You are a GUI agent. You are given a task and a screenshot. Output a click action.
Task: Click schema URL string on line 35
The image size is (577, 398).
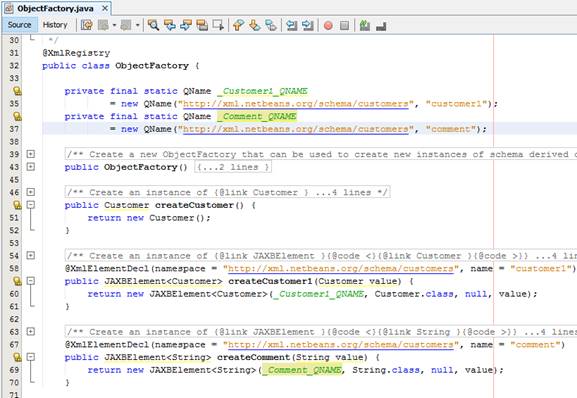(296, 104)
